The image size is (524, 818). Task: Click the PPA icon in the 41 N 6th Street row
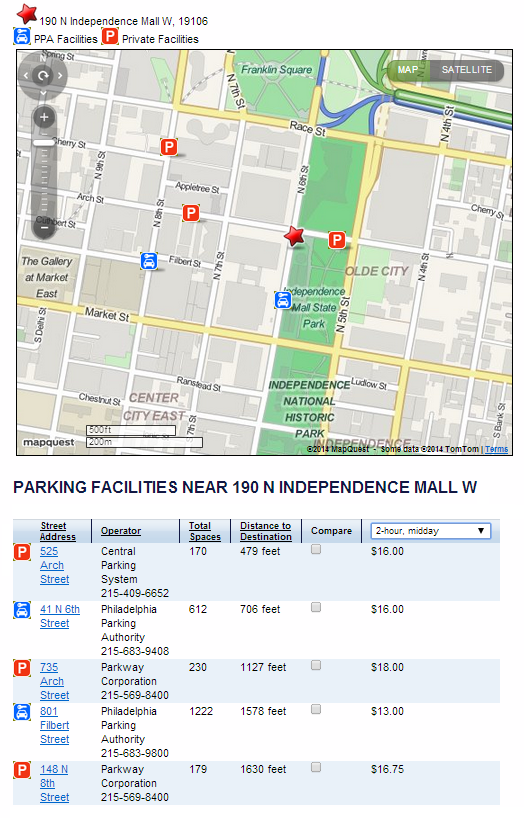point(22,610)
